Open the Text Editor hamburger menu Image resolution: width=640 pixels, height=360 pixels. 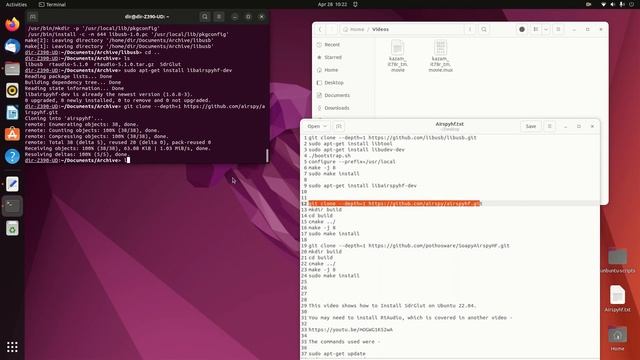pyautogui.click(x=549, y=126)
